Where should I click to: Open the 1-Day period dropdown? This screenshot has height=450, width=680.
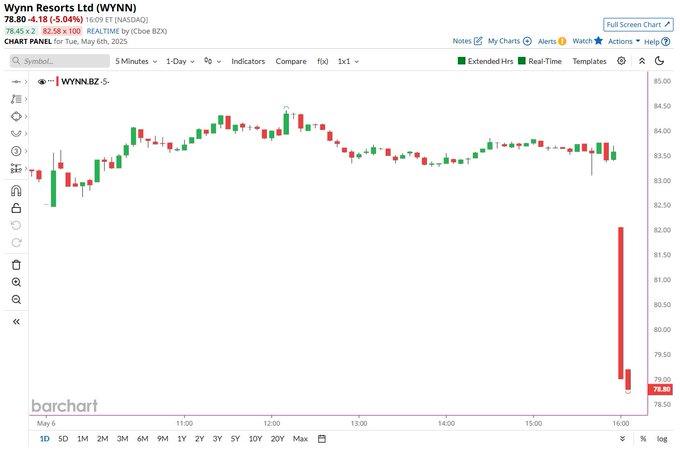(180, 61)
